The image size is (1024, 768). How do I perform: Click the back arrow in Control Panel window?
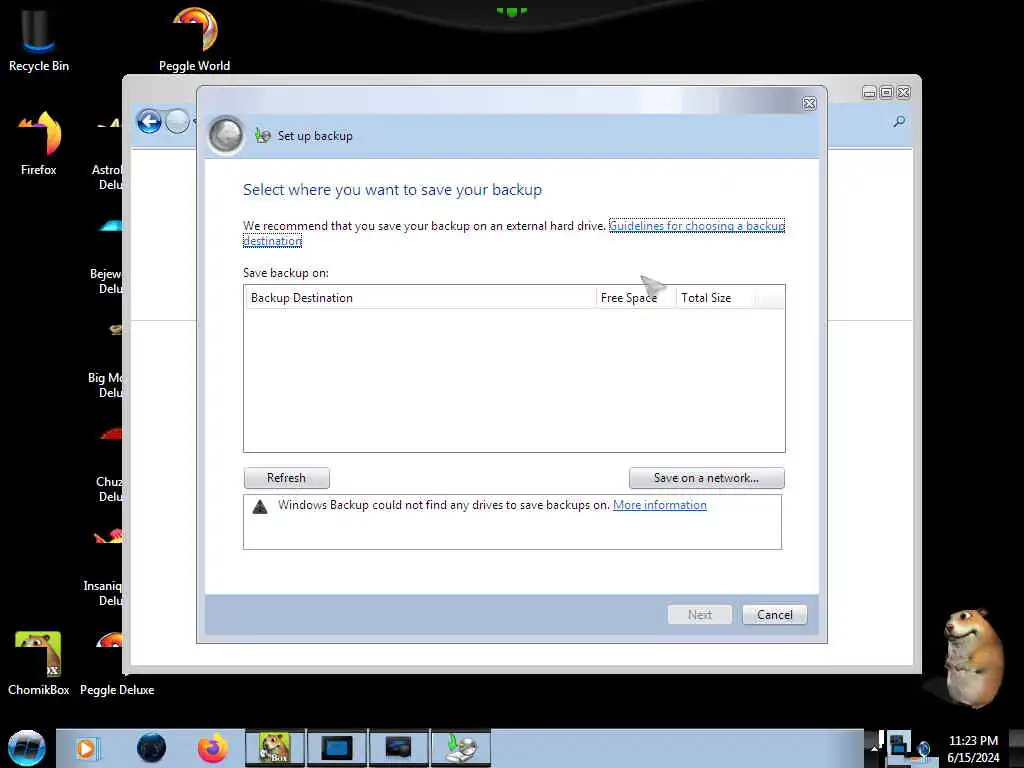[x=149, y=121]
